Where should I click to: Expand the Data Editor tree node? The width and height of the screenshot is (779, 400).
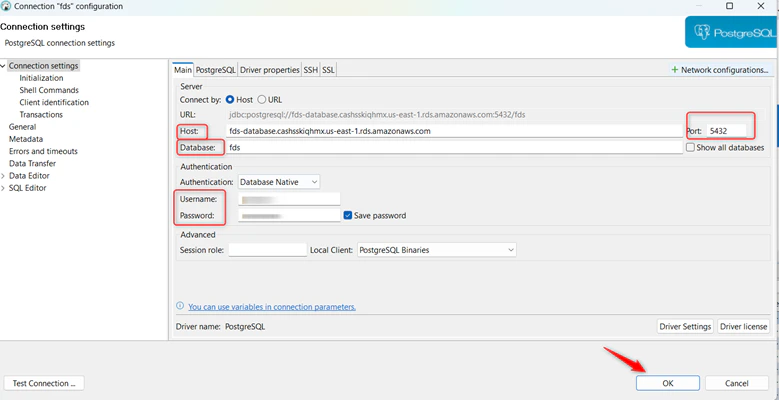click(x=3, y=176)
